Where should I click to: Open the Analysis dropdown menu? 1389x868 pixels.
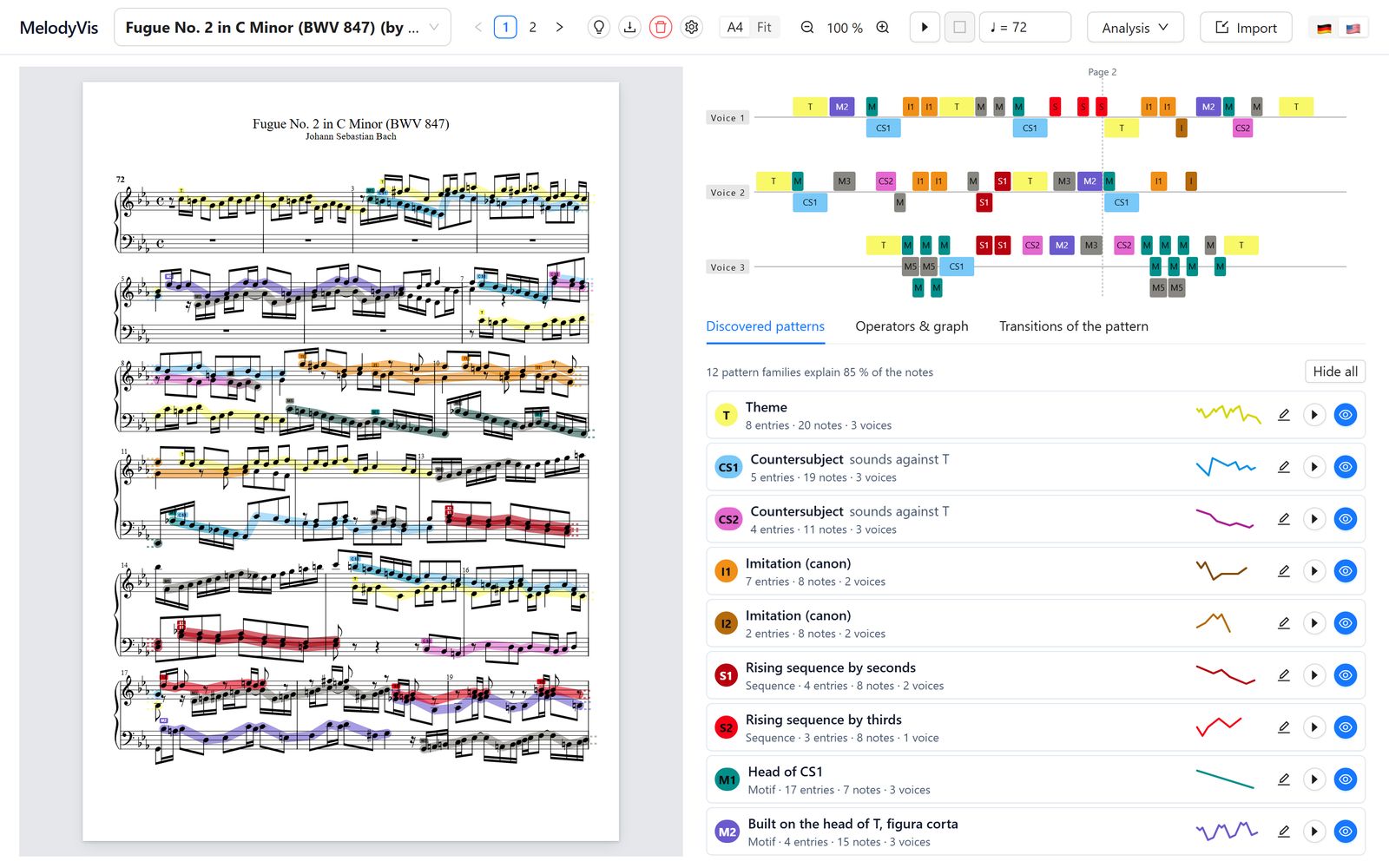1135,28
